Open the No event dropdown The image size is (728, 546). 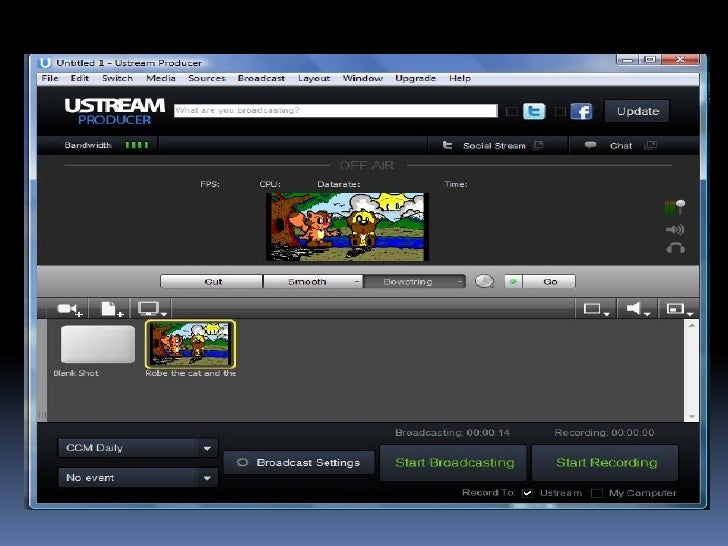(x=138, y=477)
